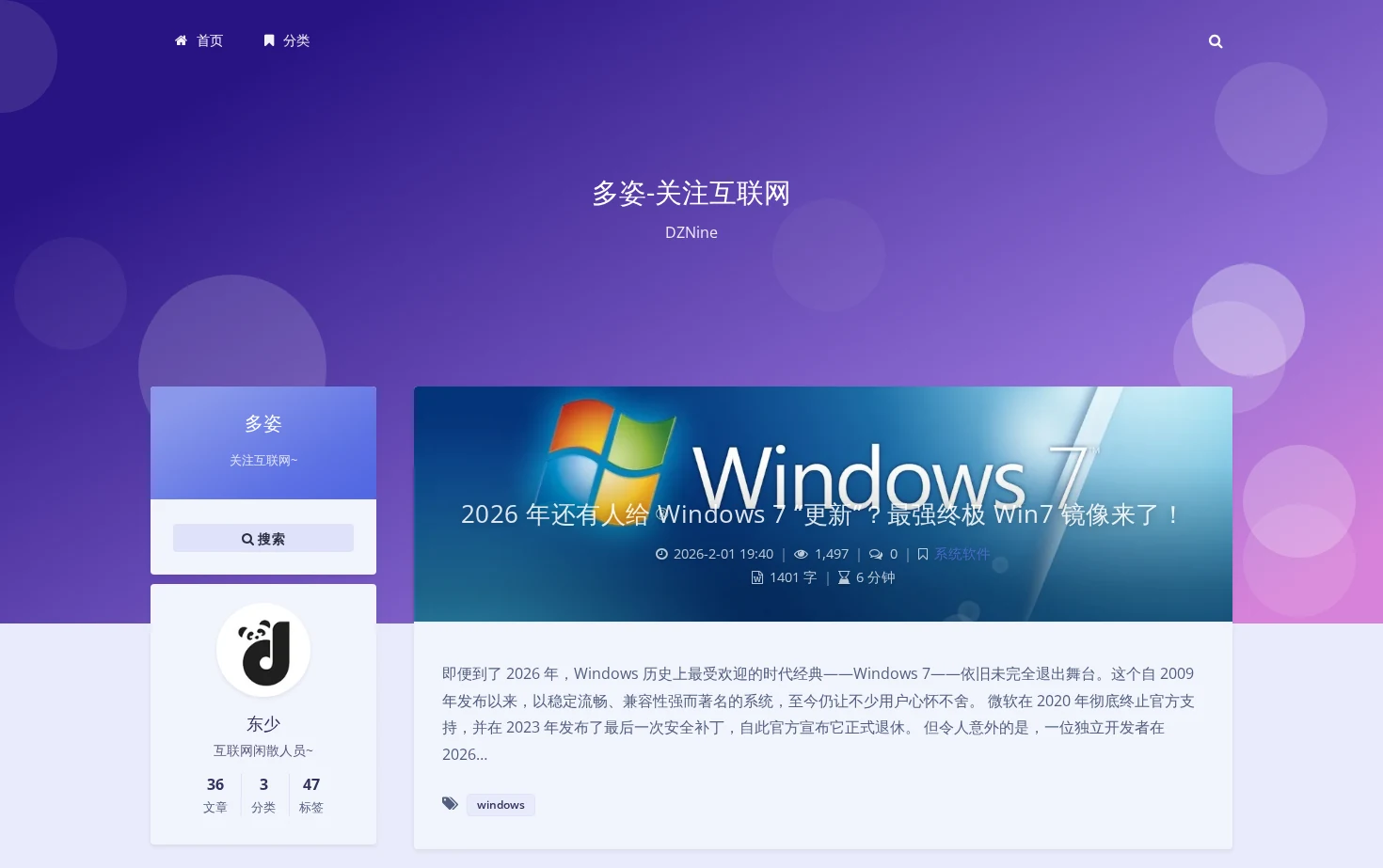Click the 互联网闲散人员~ bio text
Image resolution: width=1383 pixels, height=868 pixels.
coord(263,750)
